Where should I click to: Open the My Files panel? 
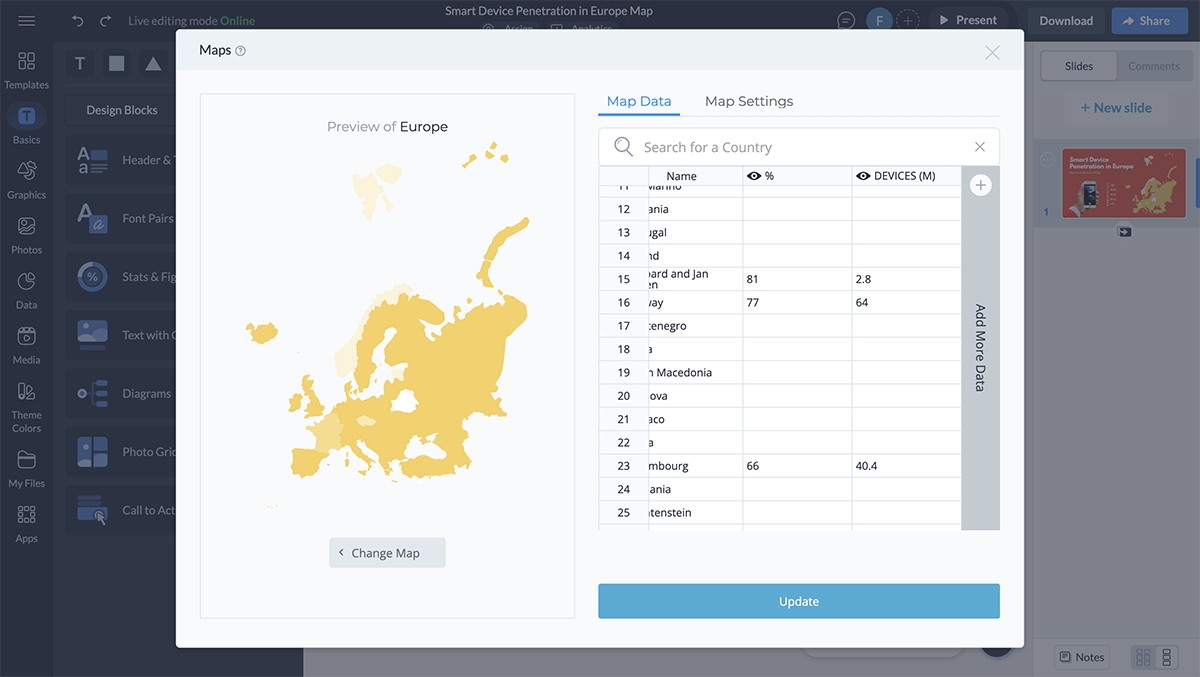tap(27, 468)
